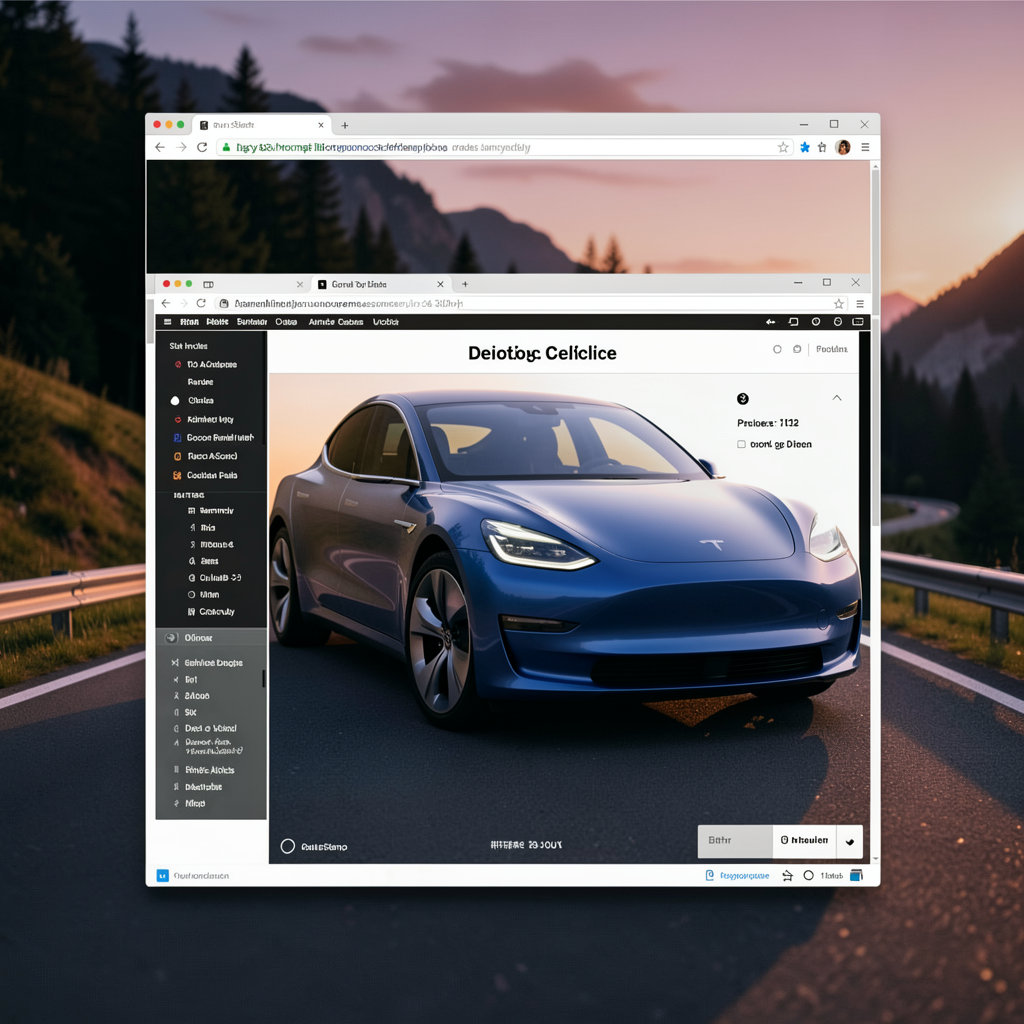This screenshot has width=1024, height=1024.
Task: Toggle the round switch in the gray 'Oðooa' panel header
Action: [x=172, y=638]
